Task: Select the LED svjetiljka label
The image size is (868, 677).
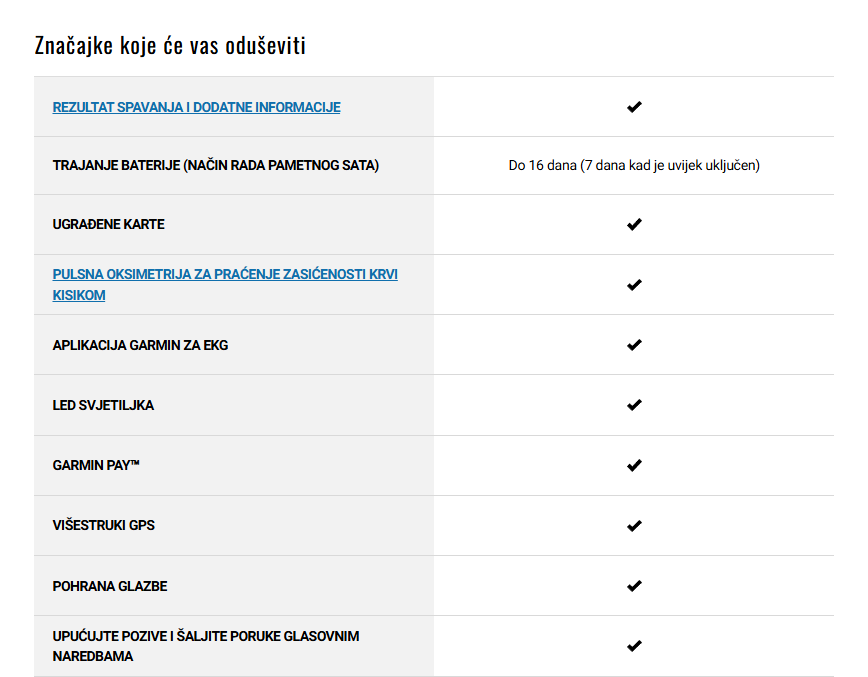Action: click(103, 405)
